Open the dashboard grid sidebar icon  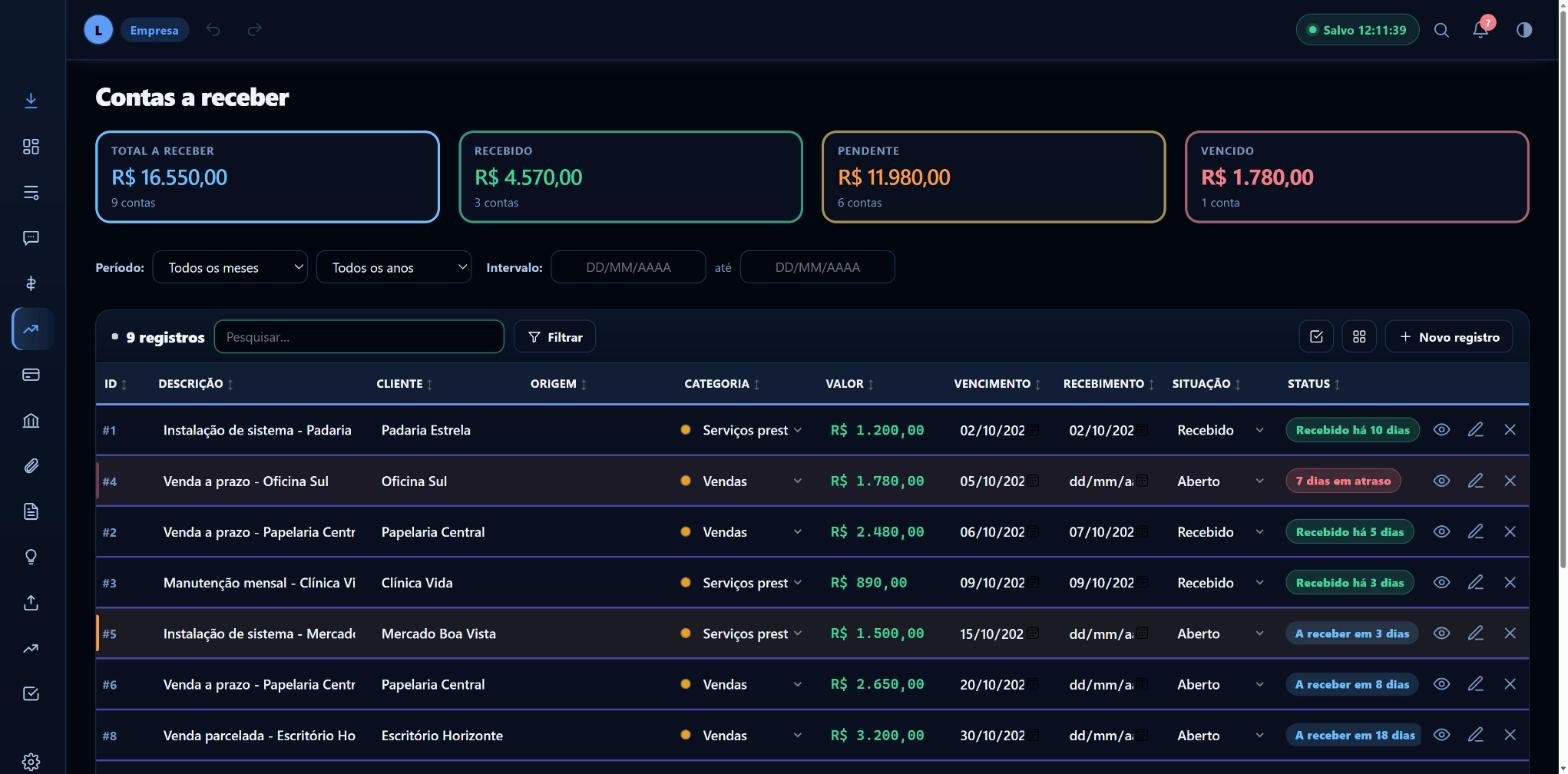click(x=31, y=147)
